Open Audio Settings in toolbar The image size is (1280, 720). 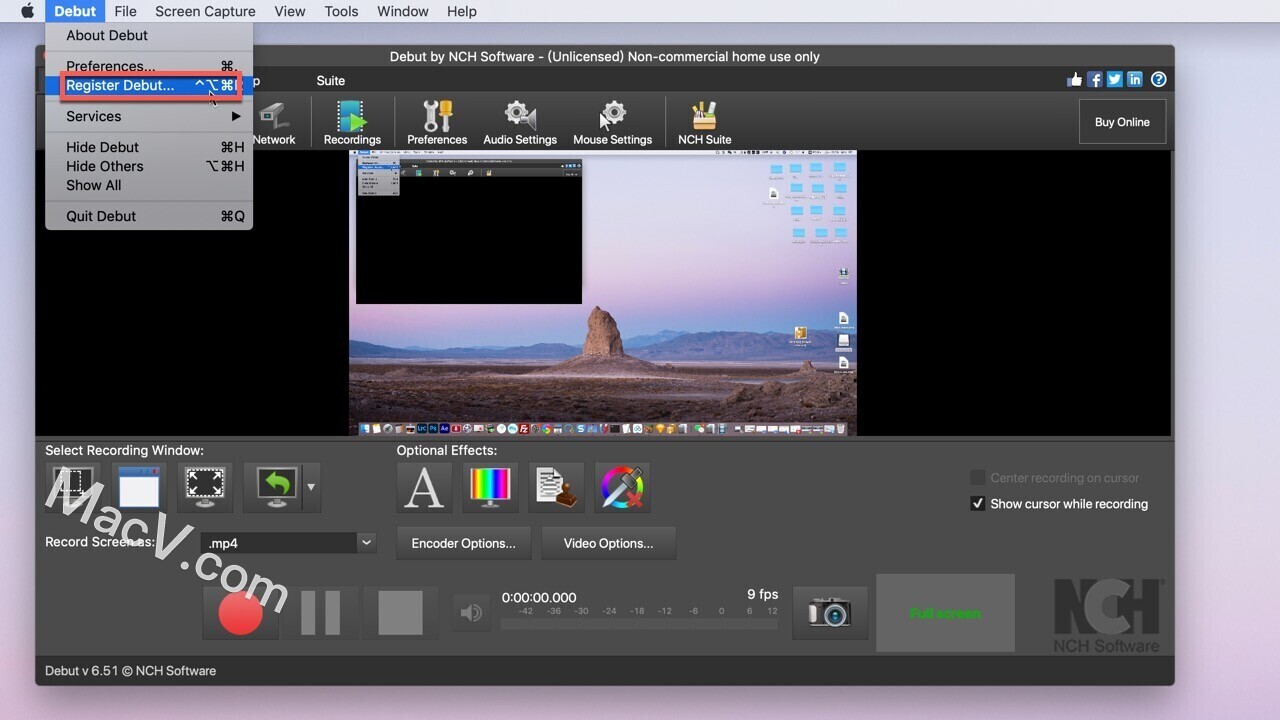tap(520, 123)
